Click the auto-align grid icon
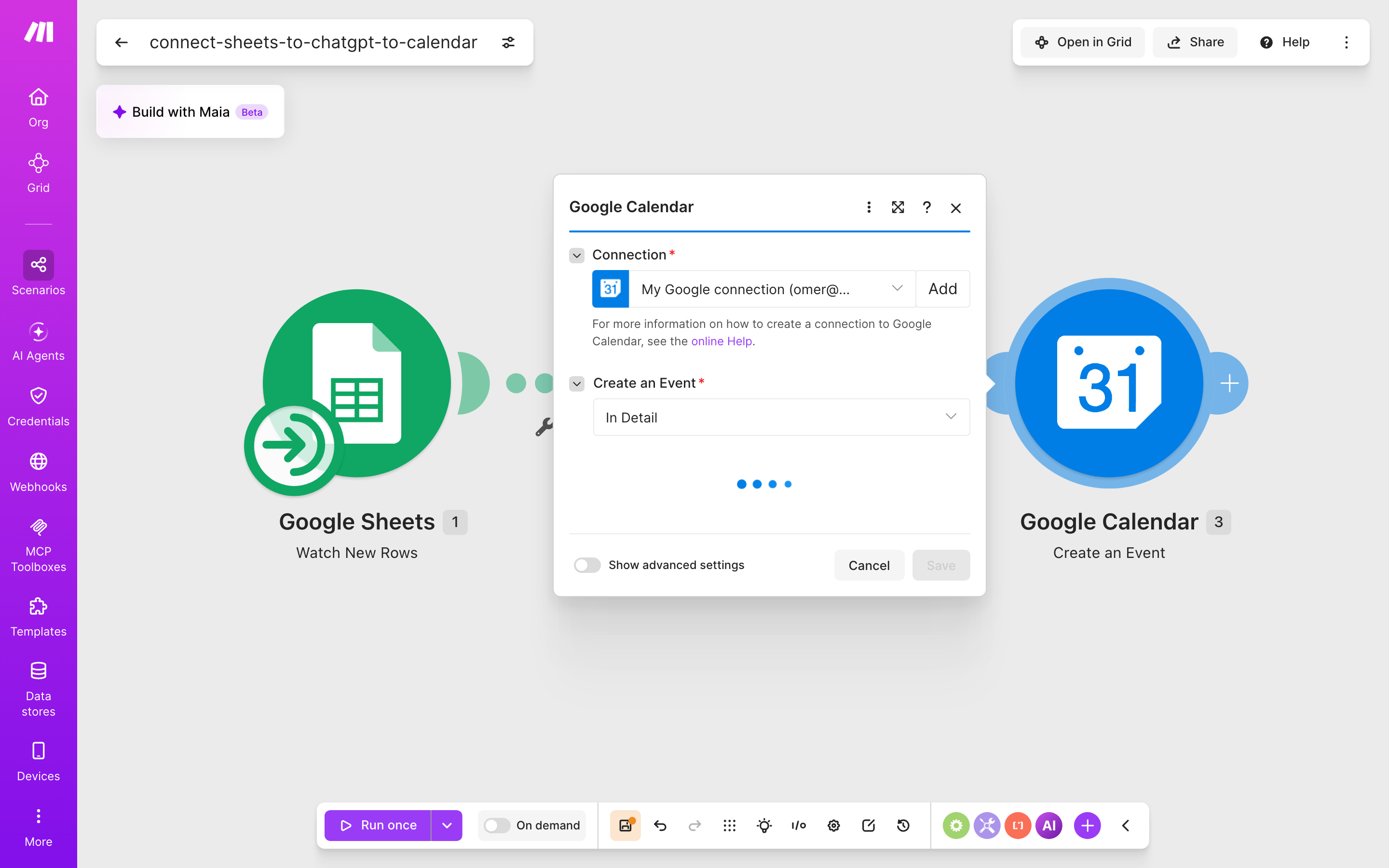Viewport: 1389px width, 868px height. click(730, 825)
